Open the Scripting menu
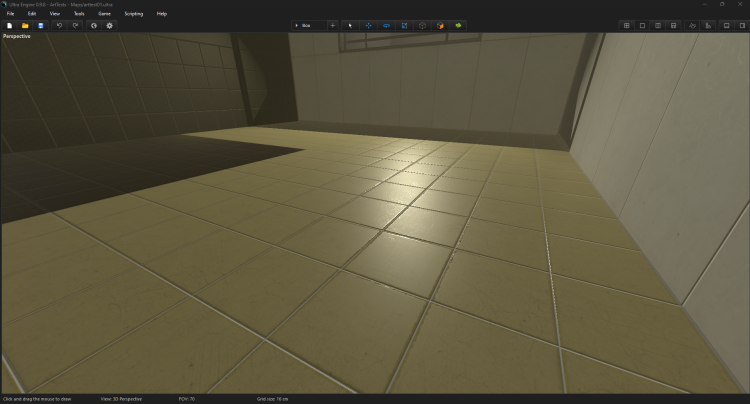 click(x=133, y=13)
